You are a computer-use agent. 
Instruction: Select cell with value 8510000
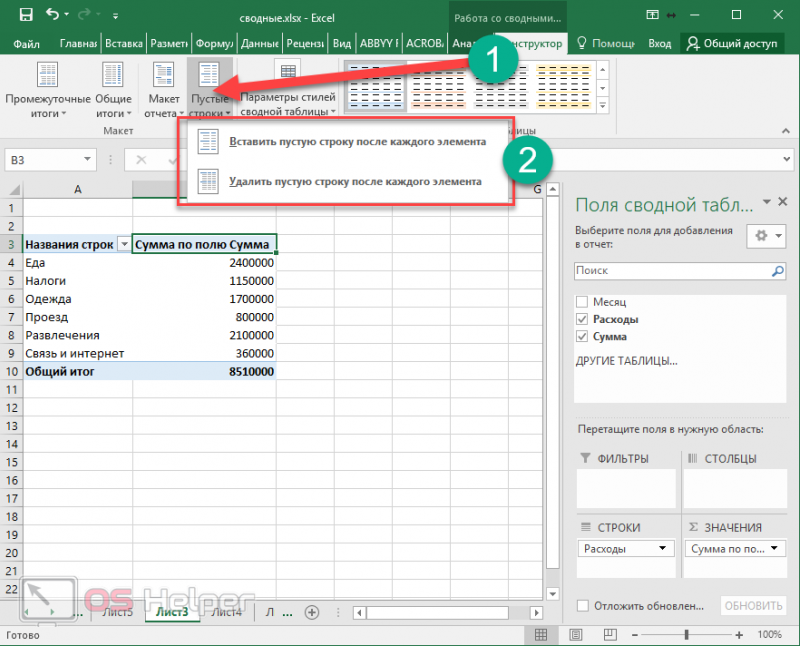(x=204, y=371)
